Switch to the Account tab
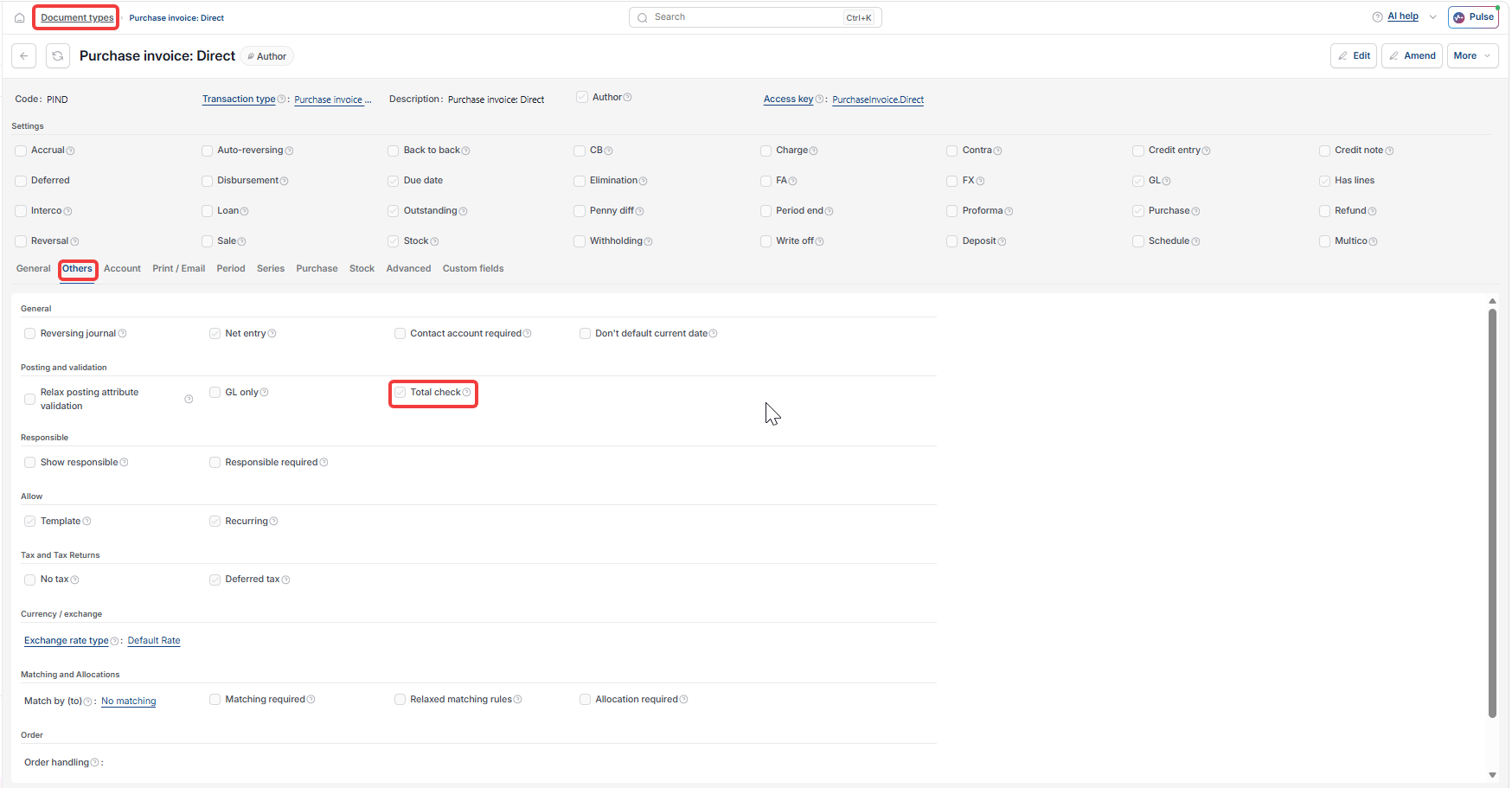This screenshot has width=1512, height=788. pyautogui.click(x=122, y=269)
